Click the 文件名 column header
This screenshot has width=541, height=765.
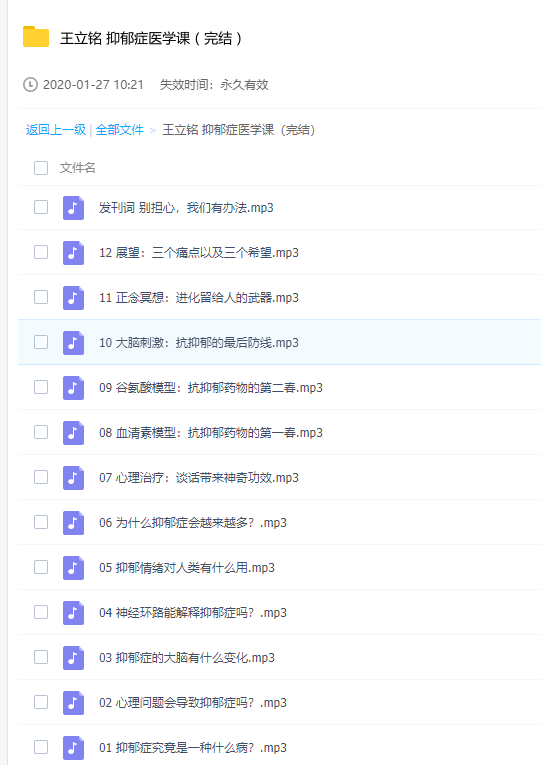point(78,168)
